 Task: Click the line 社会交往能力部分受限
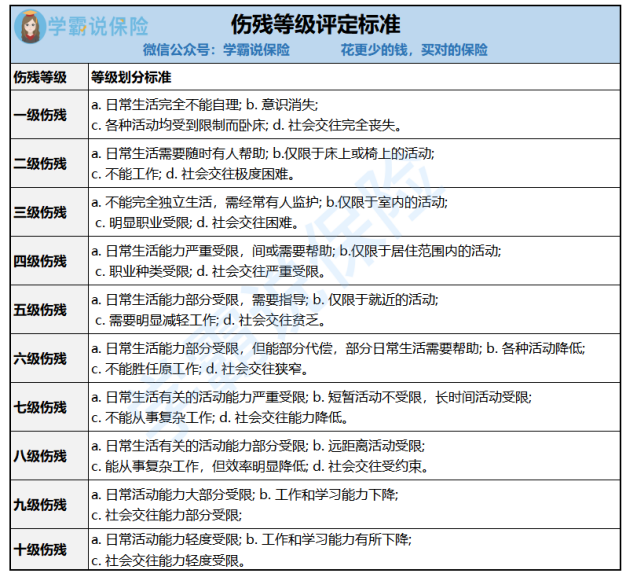(x=166, y=515)
